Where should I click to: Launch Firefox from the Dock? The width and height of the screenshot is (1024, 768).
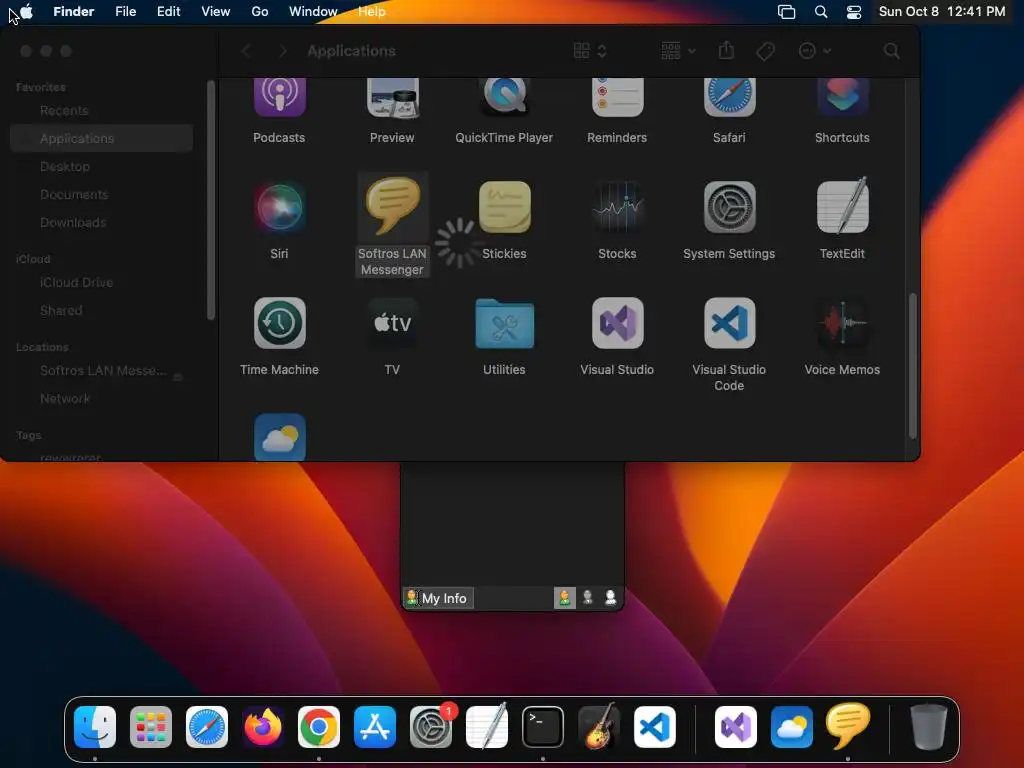263,727
